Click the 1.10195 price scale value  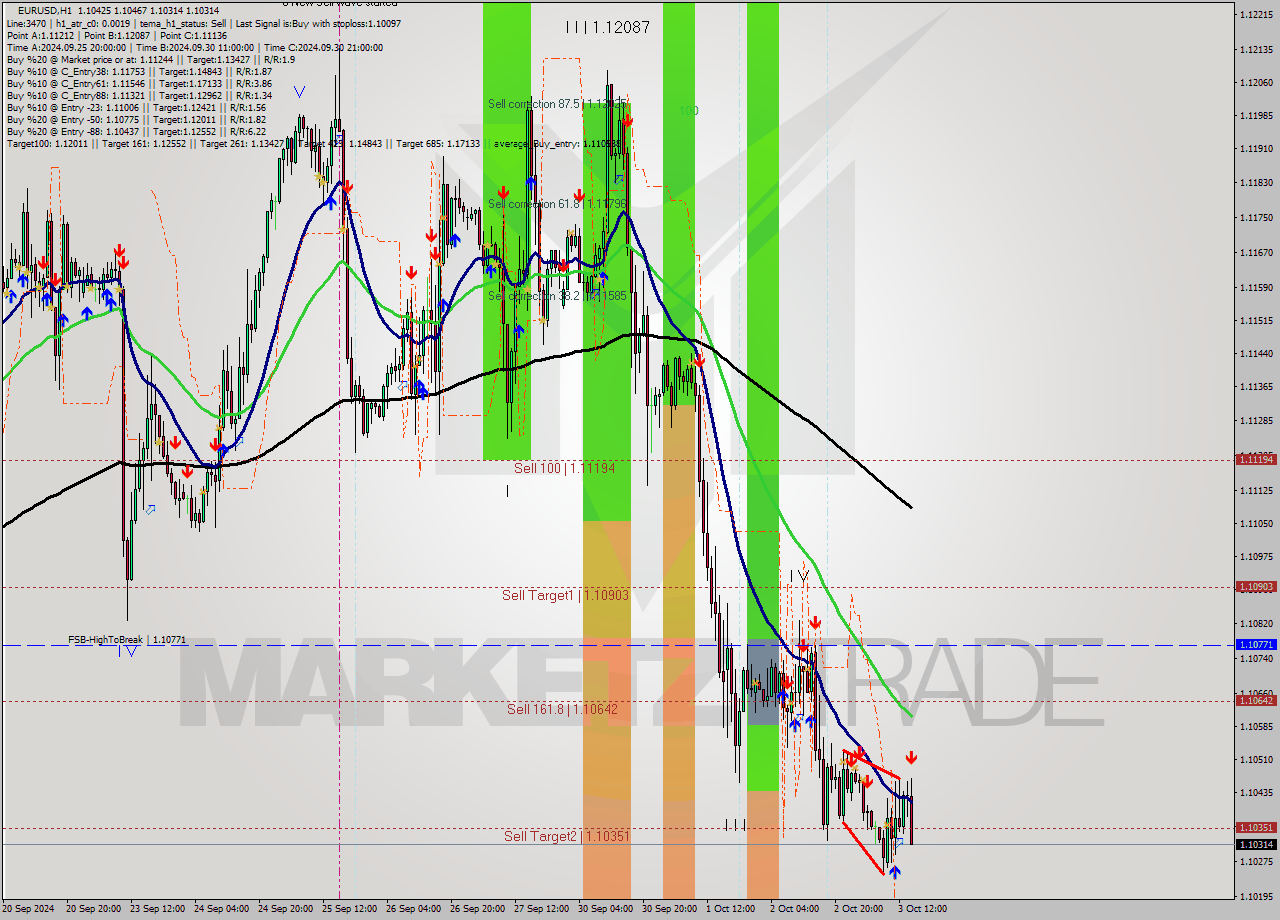coord(1256,896)
